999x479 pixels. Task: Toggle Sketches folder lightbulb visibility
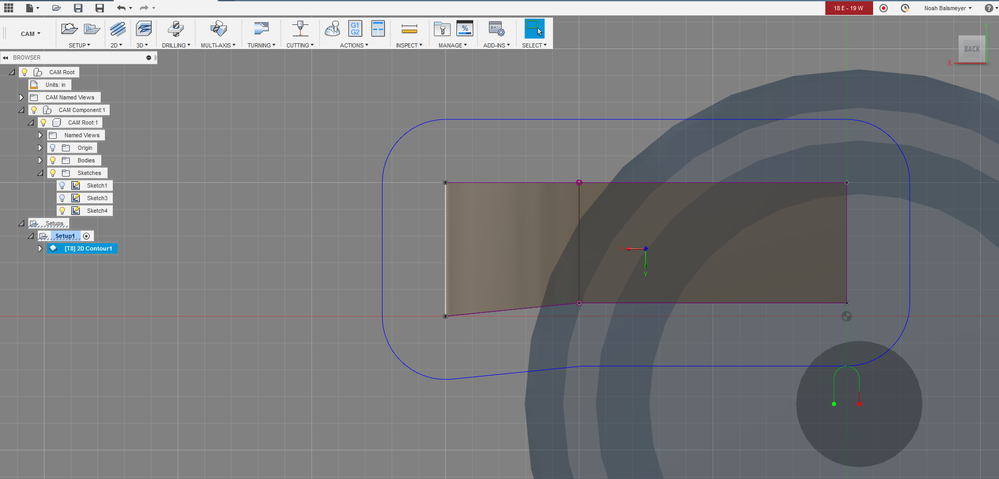pos(52,173)
